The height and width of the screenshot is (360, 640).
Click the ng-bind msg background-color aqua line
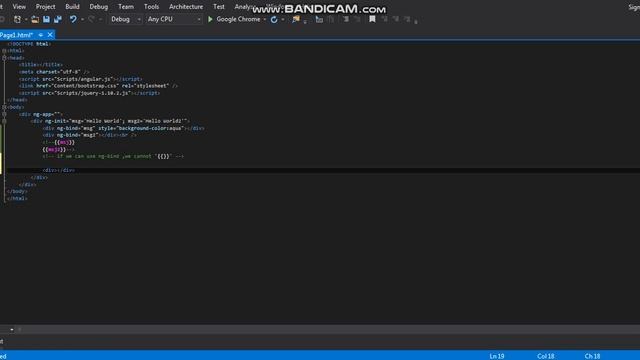[x=123, y=128]
